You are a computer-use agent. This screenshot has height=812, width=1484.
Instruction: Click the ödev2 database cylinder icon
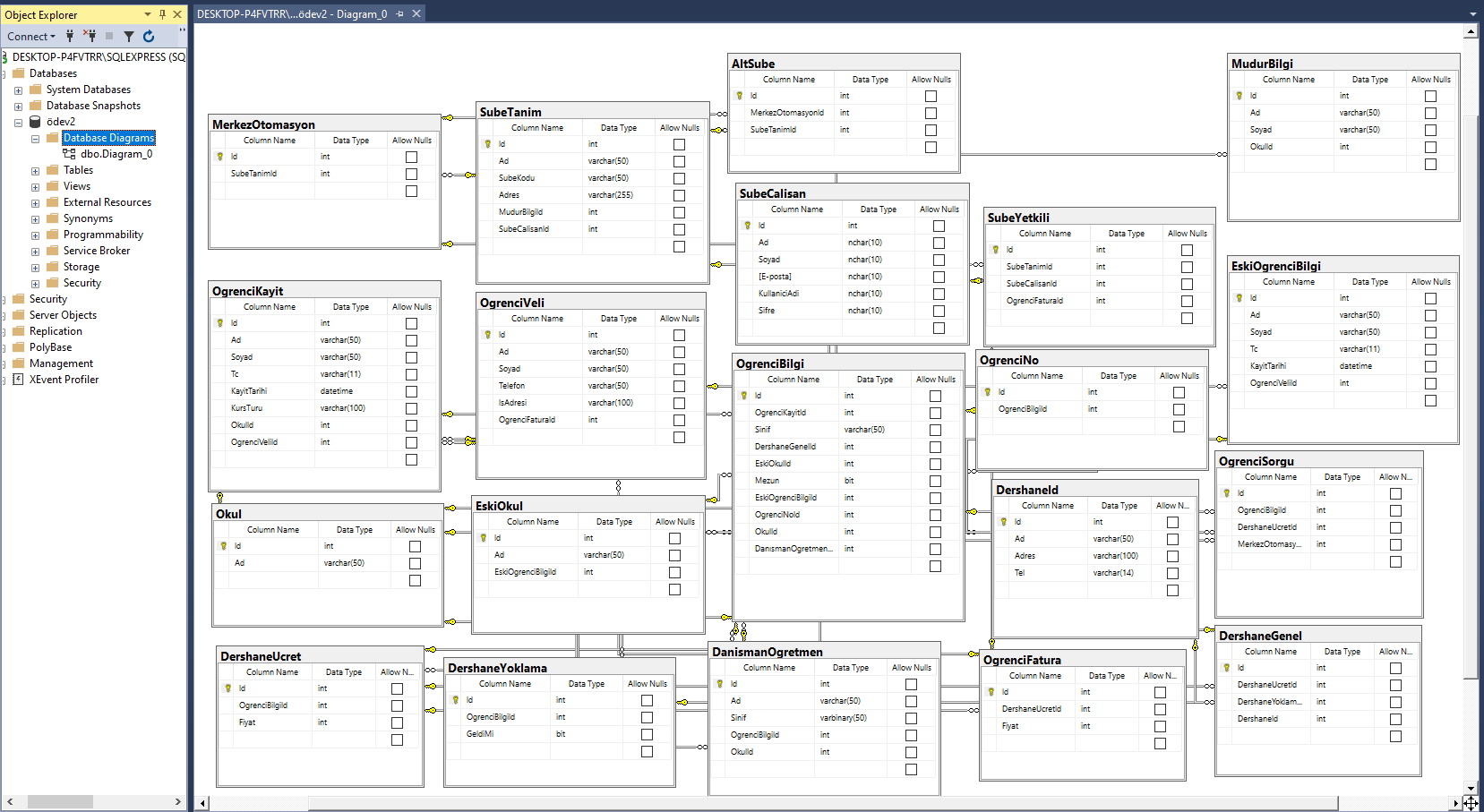36,122
